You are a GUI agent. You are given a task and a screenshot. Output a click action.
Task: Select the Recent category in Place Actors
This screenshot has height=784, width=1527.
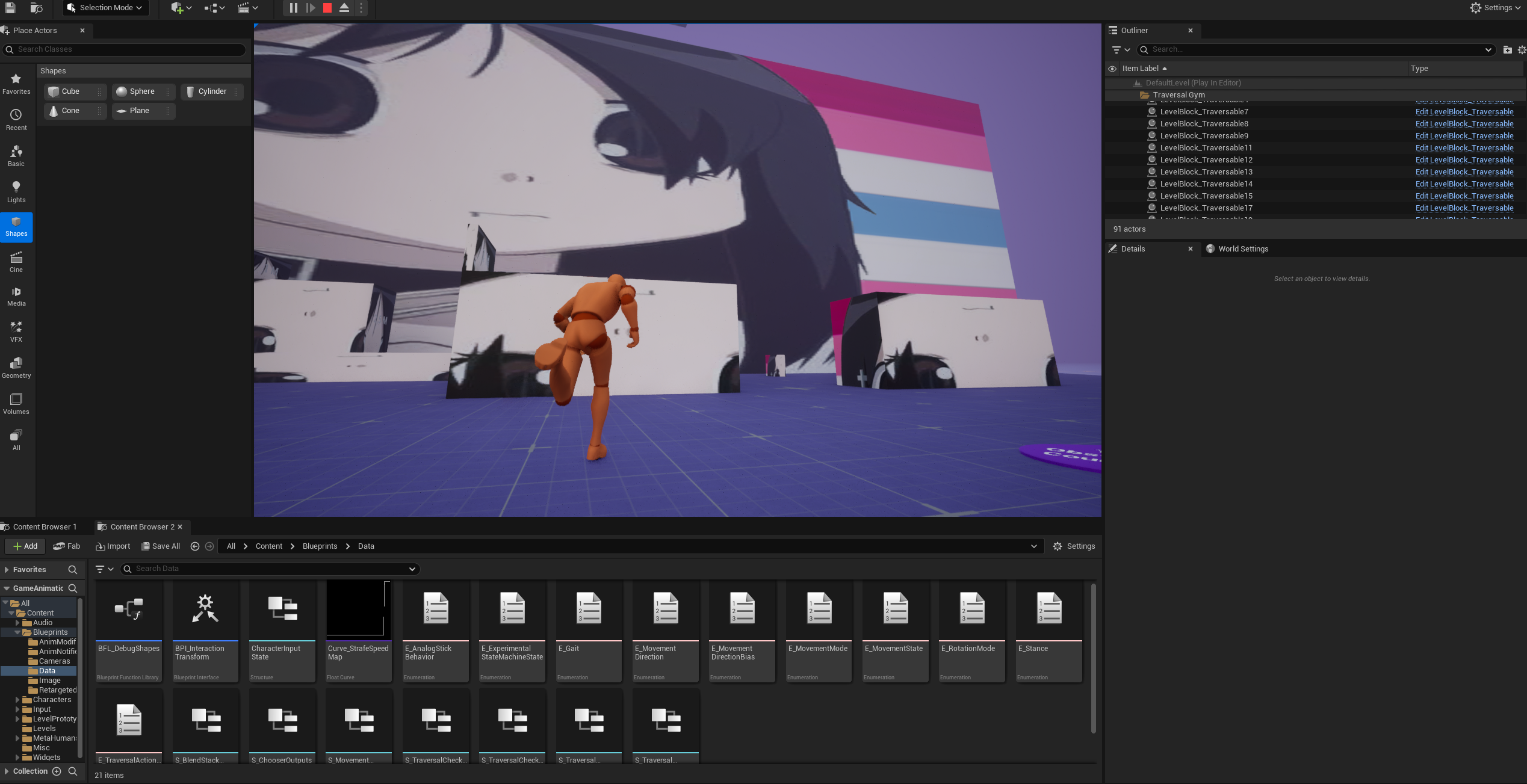pos(16,119)
